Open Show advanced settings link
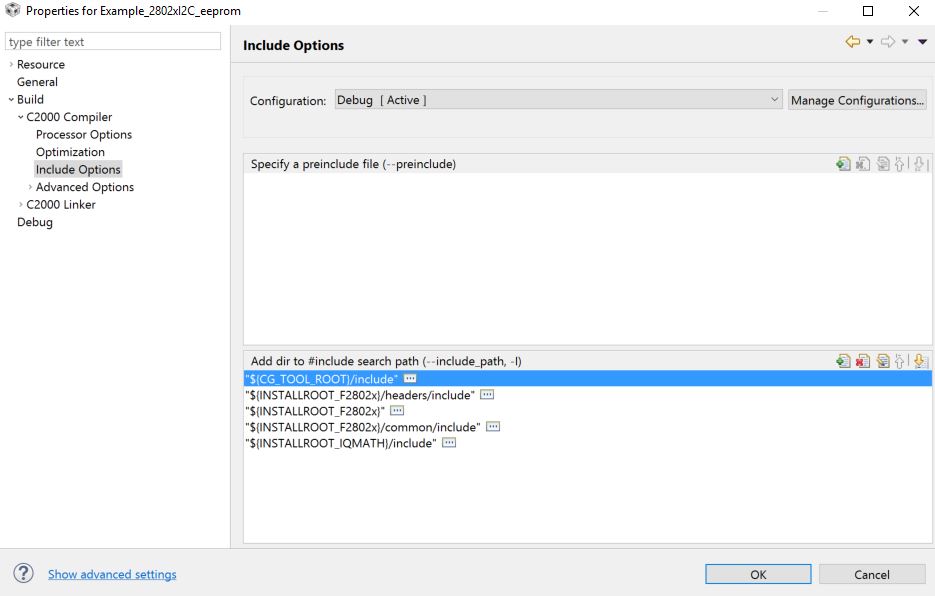Viewport: 935px width, 596px height. (x=110, y=574)
